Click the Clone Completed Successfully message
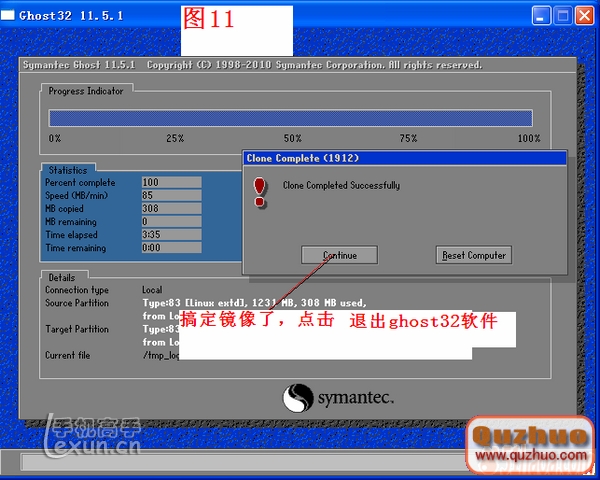This screenshot has height=480, width=600. [x=341, y=185]
